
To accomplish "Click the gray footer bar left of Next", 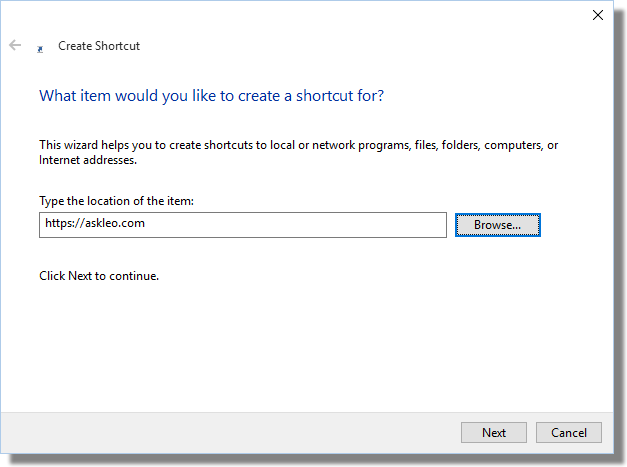I will coord(230,433).
